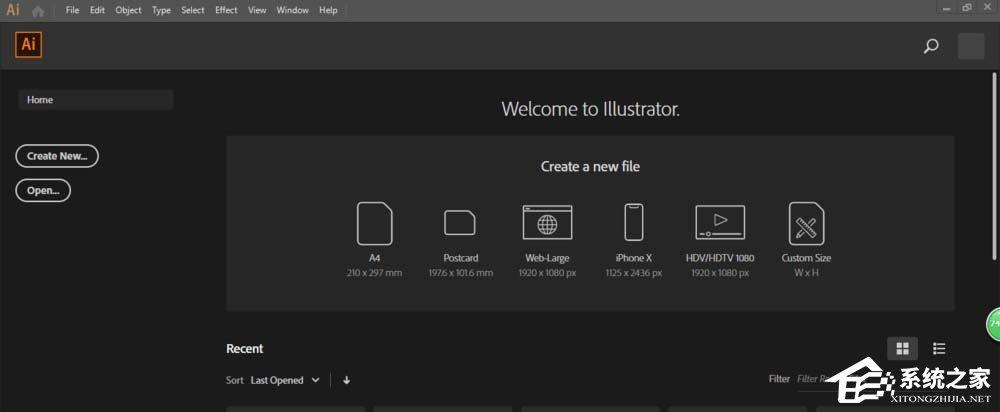Click the green floating badge icon
This screenshot has height=412, width=1000.
[994, 324]
